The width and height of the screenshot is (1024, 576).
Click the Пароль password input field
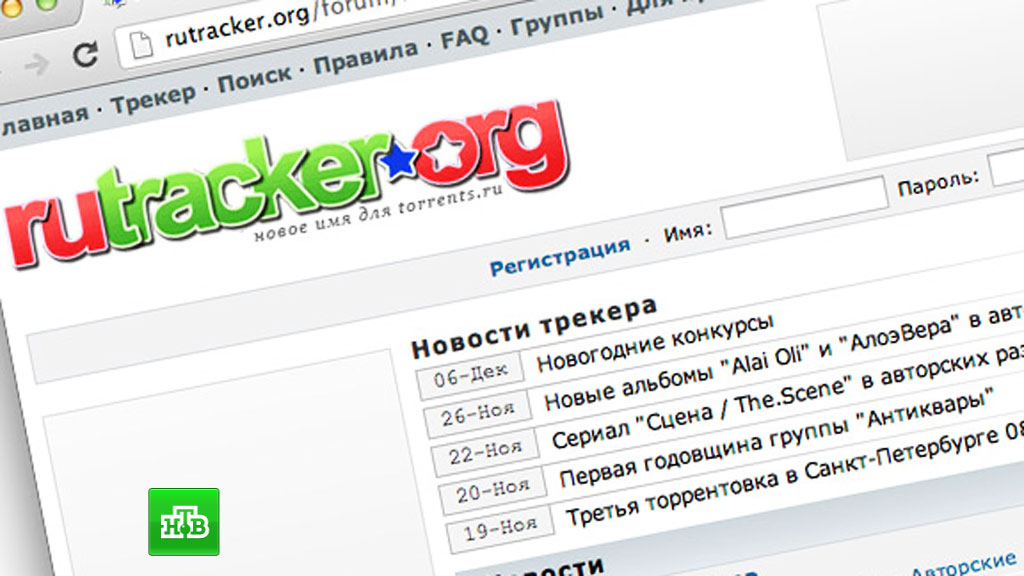pos(1008,167)
